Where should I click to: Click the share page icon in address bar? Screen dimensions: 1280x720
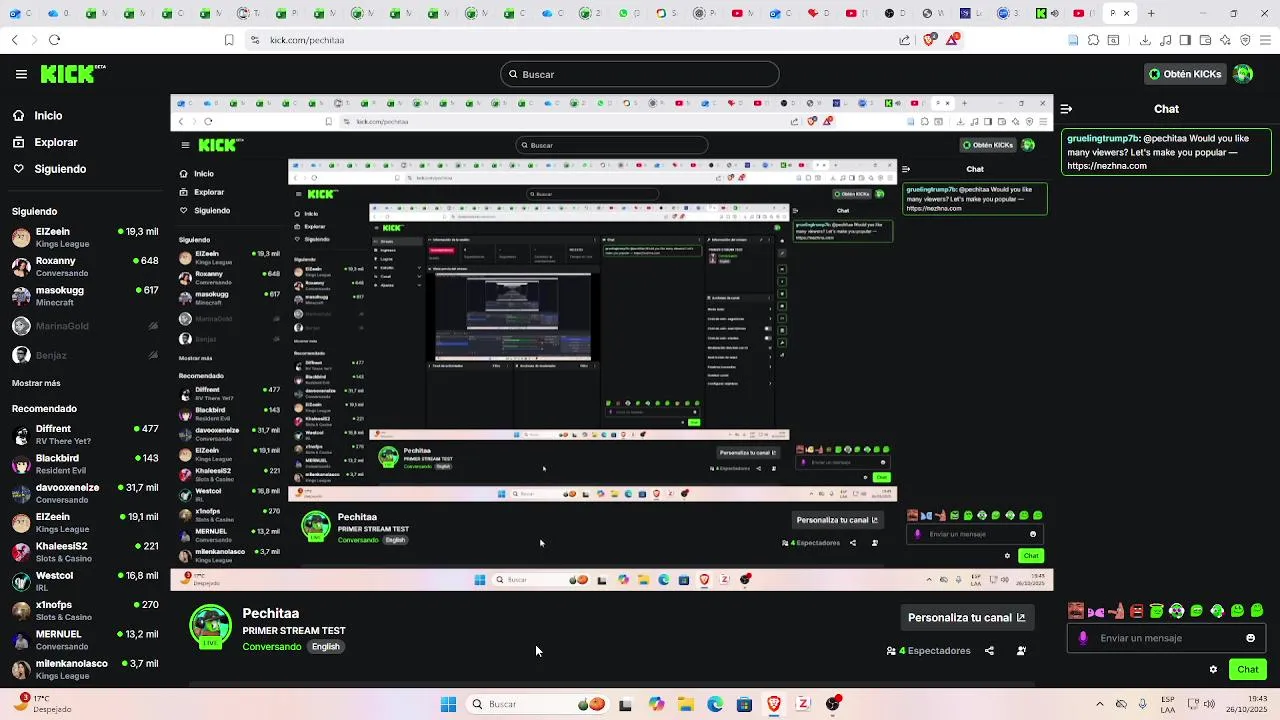904,40
